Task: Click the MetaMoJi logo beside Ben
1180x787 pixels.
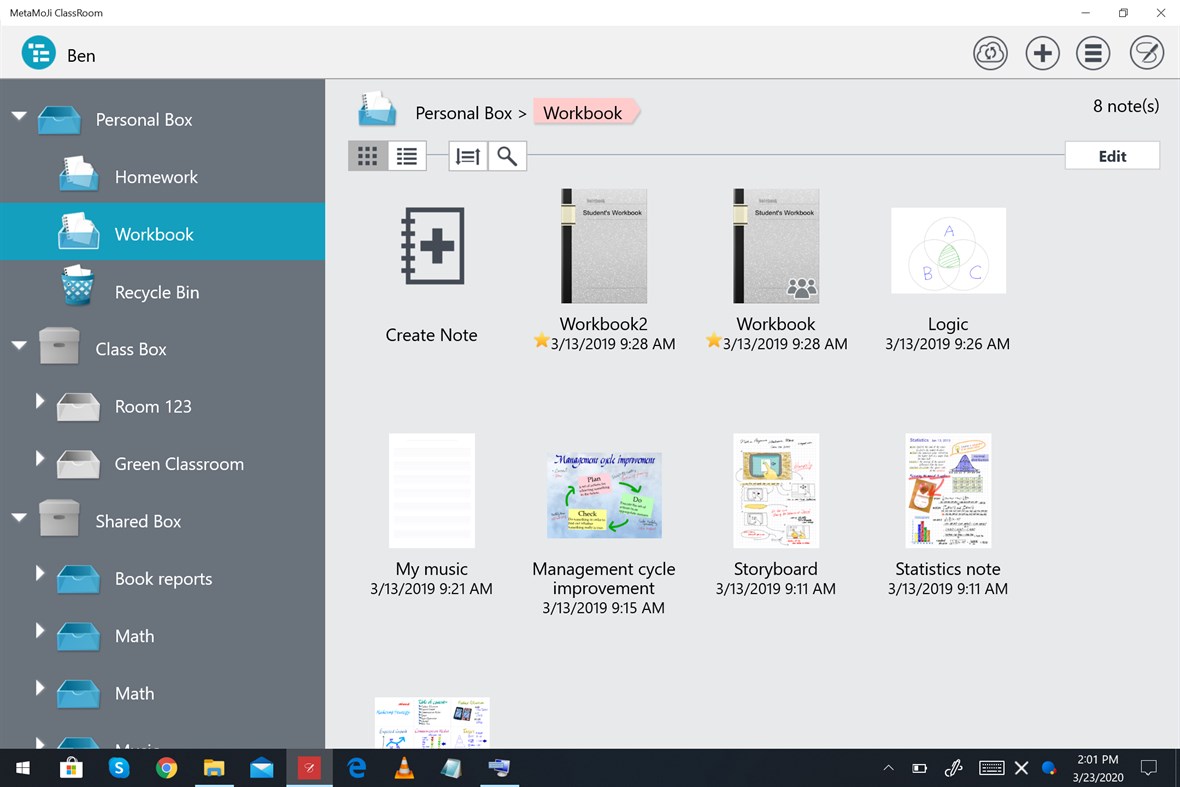Action: coord(37,52)
